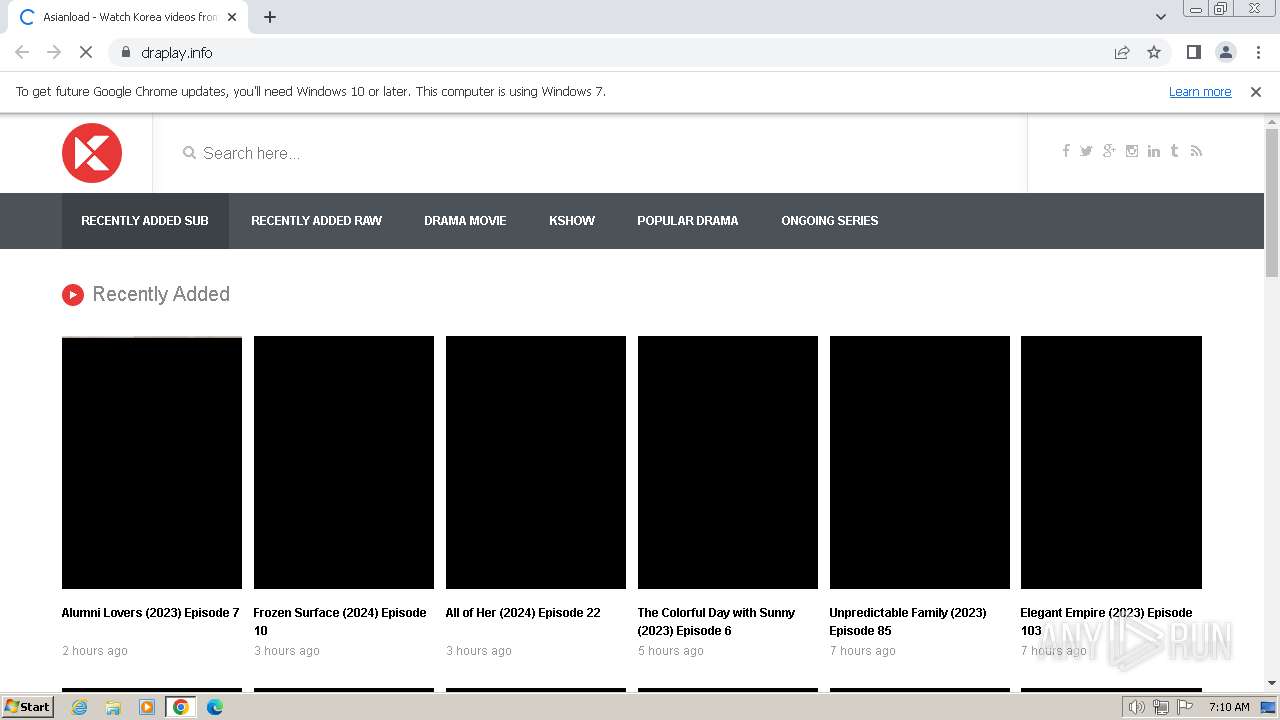
Task: Go forward in Chrome
Action: click(54, 53)
